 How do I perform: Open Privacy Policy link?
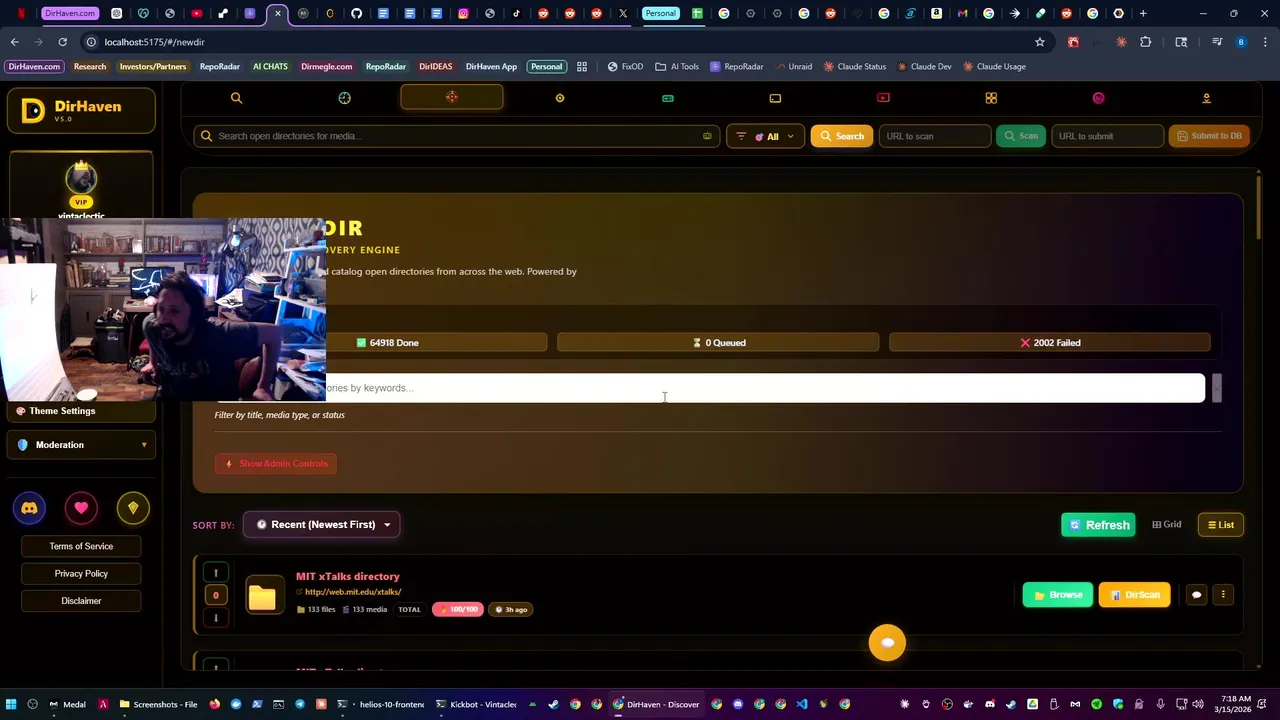(x=81, y=574)
